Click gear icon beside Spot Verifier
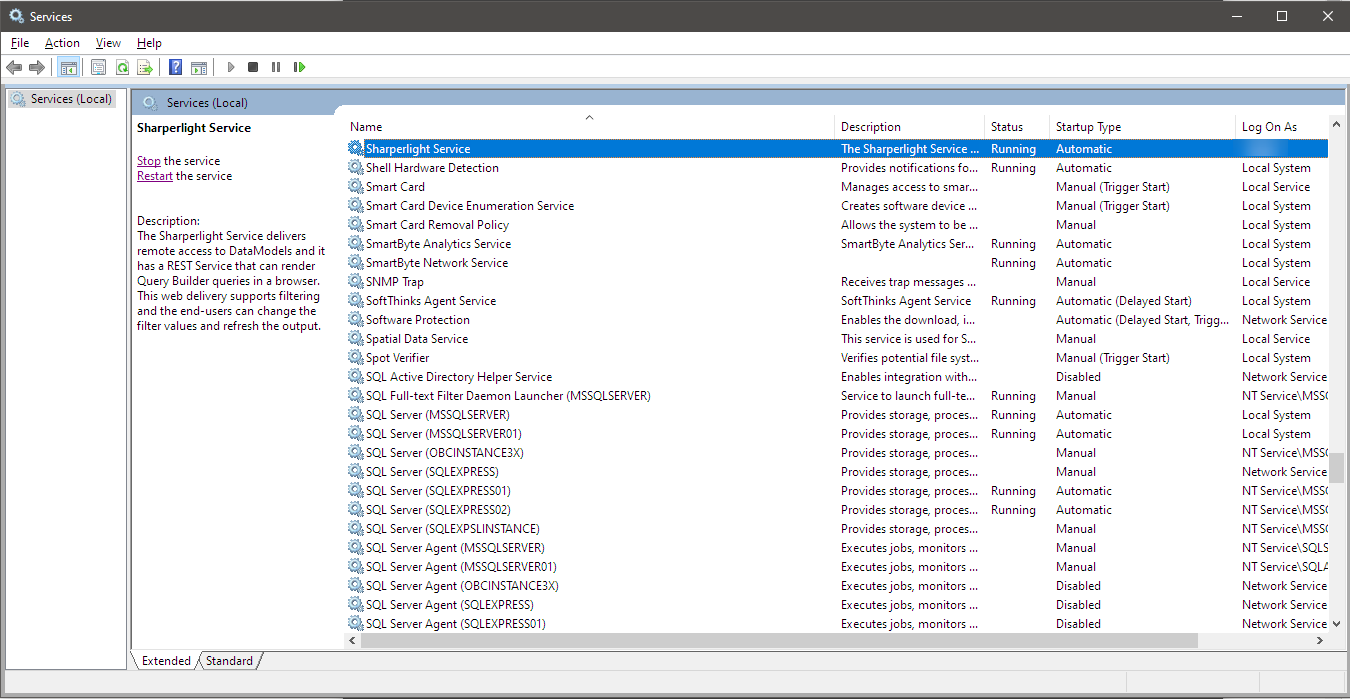This screenshot has width=1350, height=699. (355, 357)
